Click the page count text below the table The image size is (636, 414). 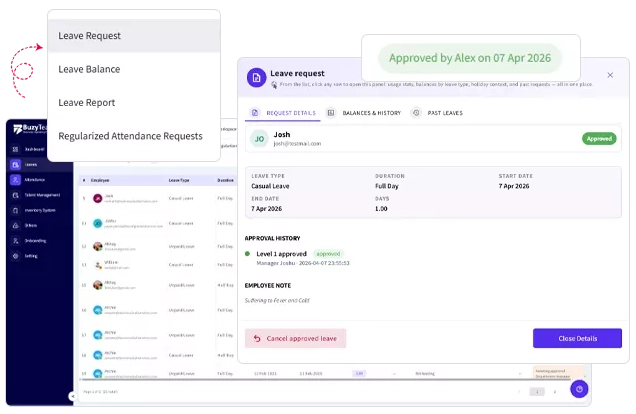pos(100,392)
